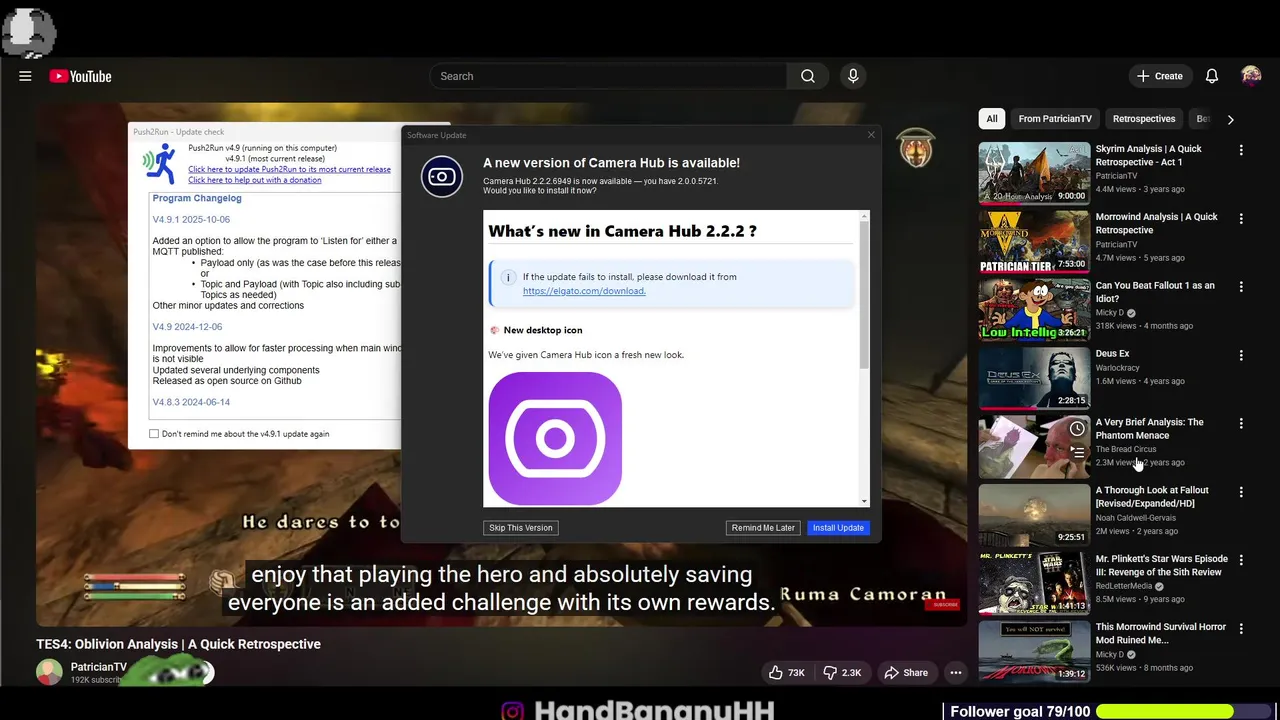Click video title TES4: Oblivion Analysis
The height and width of the screenshot is (720, 1280).
click(178, 644)
